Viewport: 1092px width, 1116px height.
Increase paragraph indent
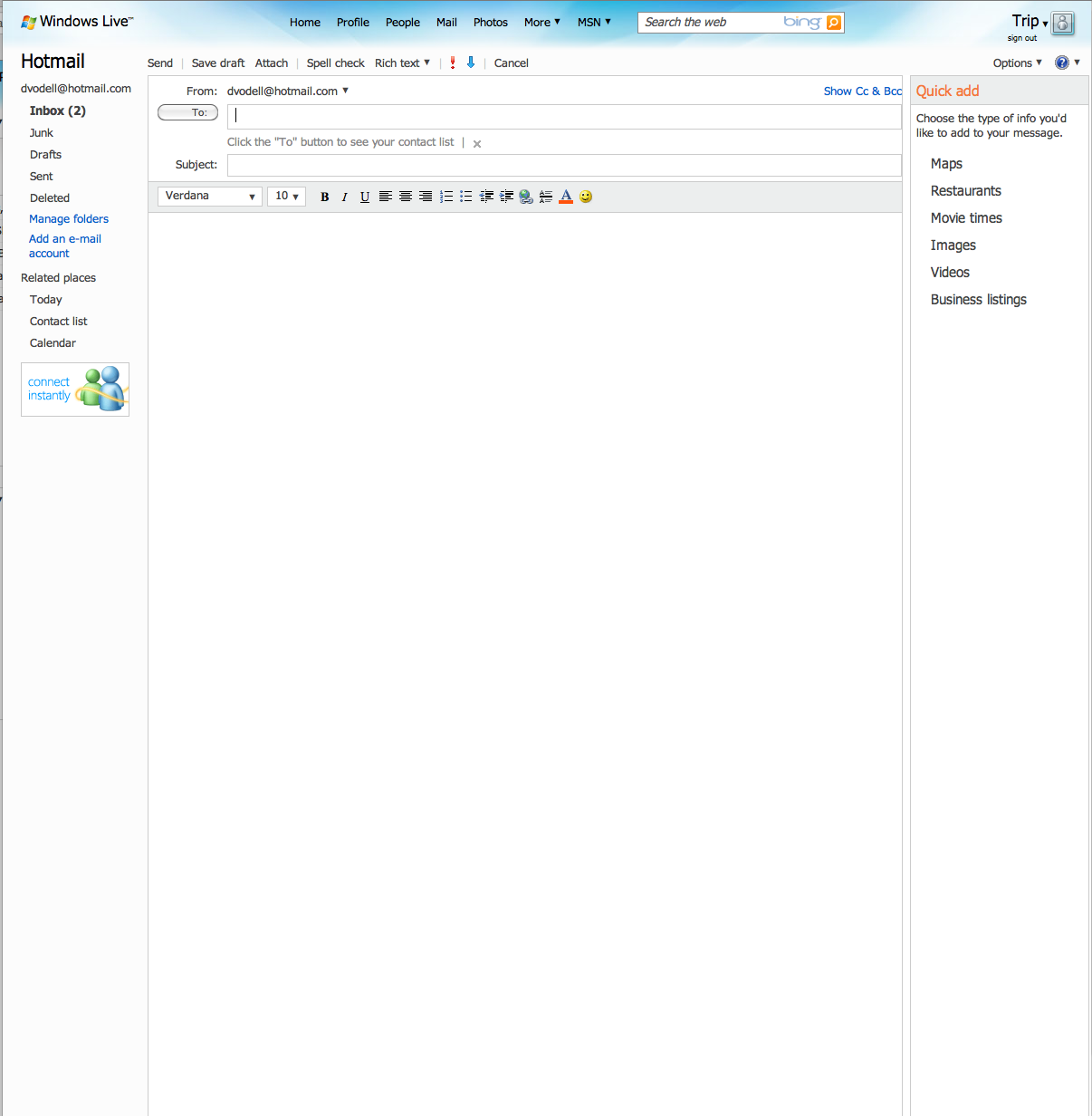click(x=507, y=197)
